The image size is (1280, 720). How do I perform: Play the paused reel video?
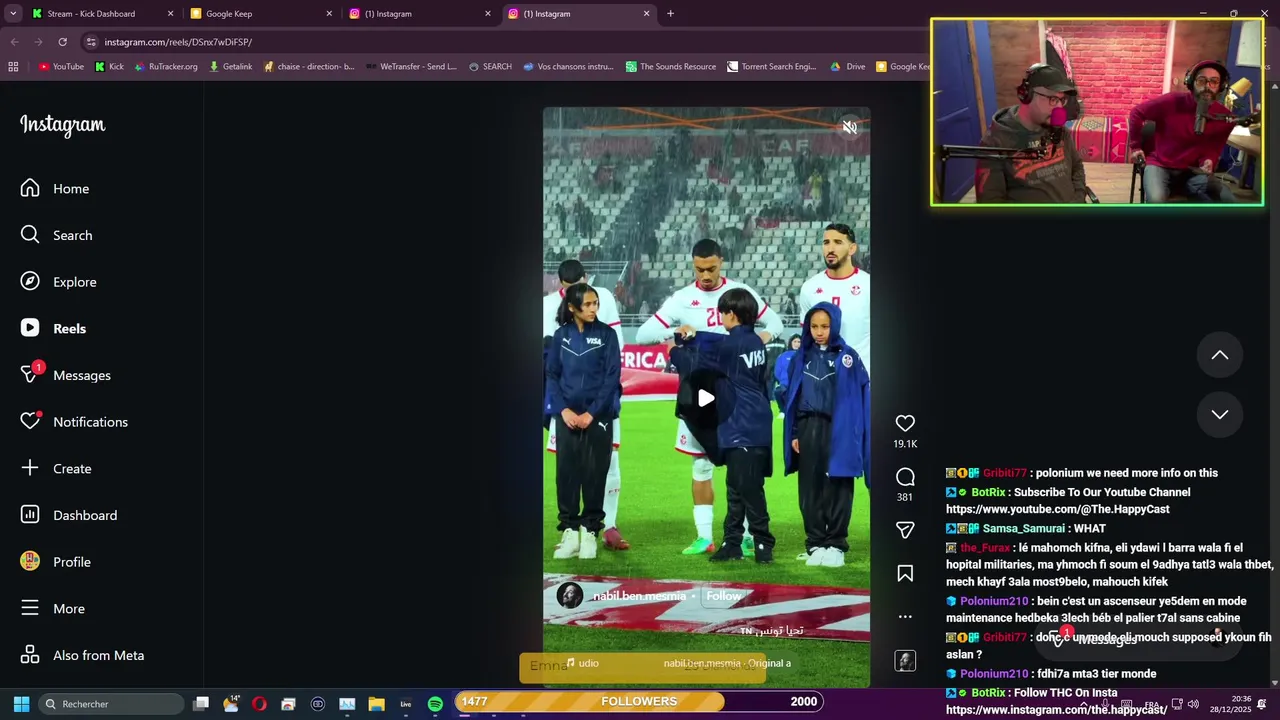pos(706,398)
